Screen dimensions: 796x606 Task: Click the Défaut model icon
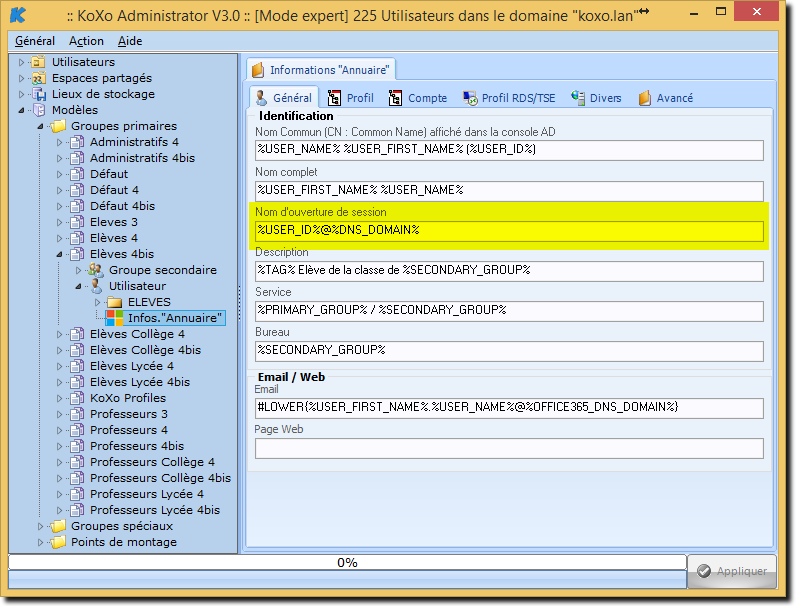[77, 174]
